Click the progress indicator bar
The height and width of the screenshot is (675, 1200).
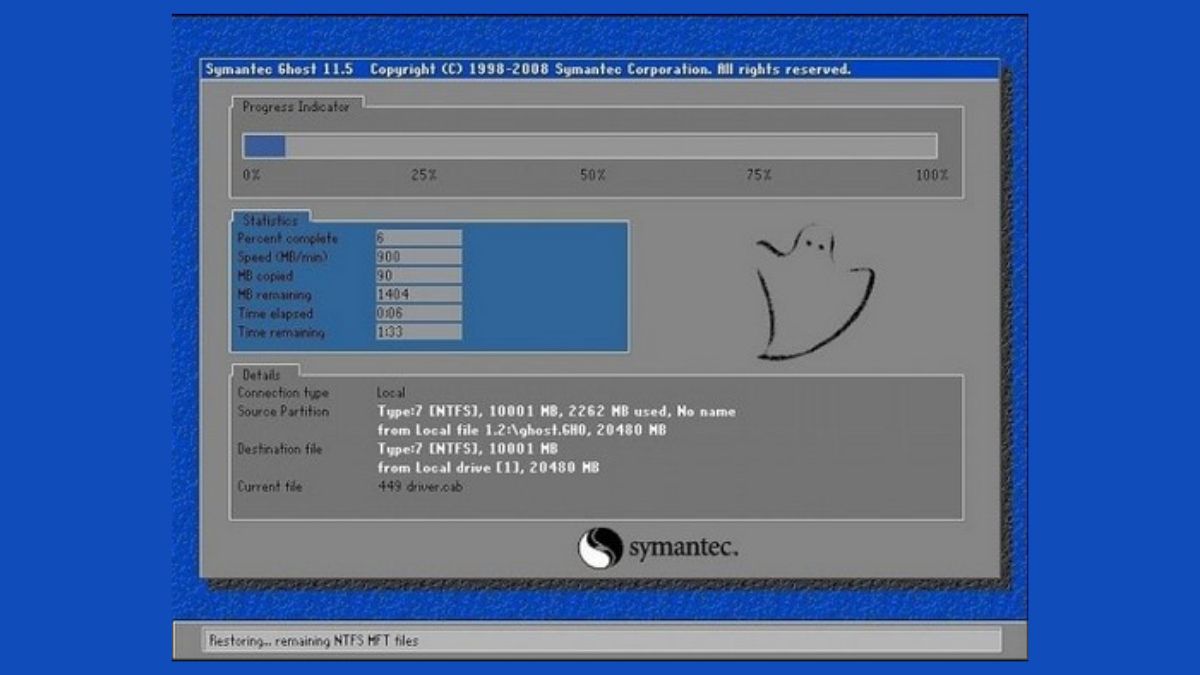click(x=590, y=146)
